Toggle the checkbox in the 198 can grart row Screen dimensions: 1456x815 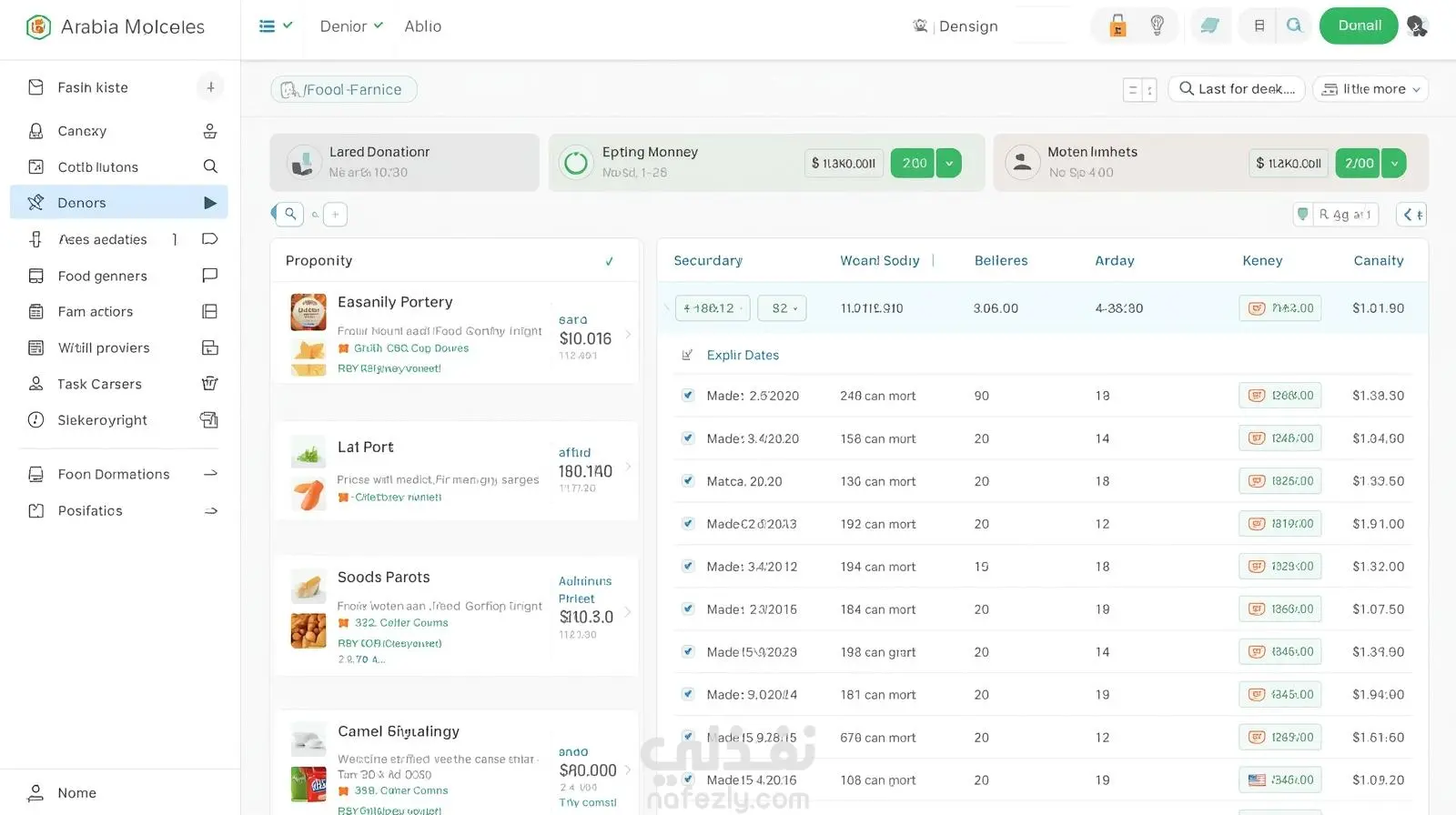click(x=688, y=652)
